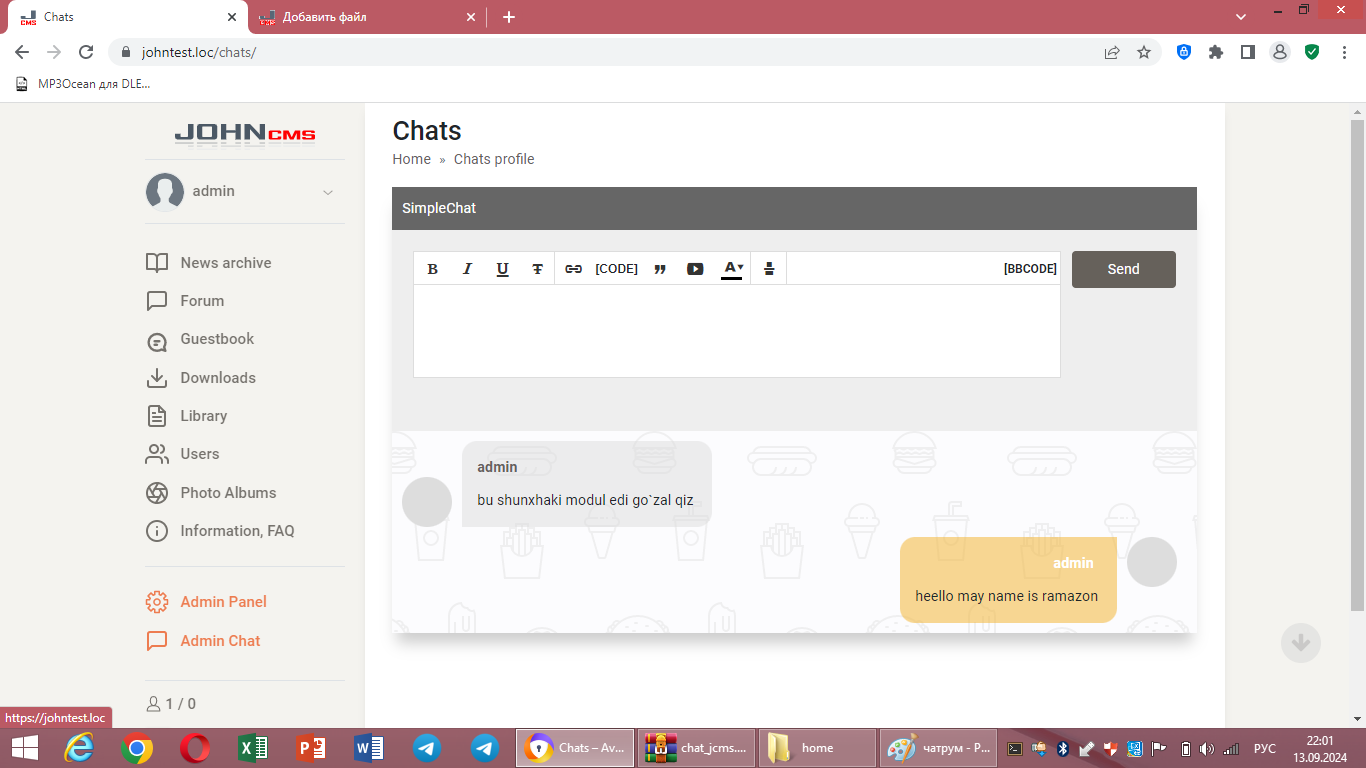Click the Guestbook chat icon

coord(157,340)
